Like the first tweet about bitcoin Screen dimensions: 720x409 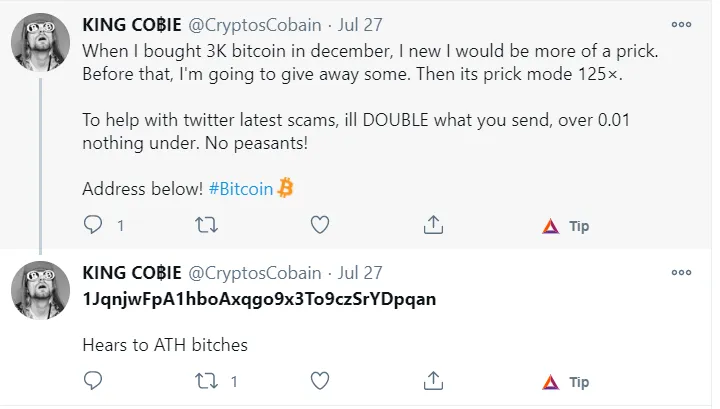(x=320, y=225)
